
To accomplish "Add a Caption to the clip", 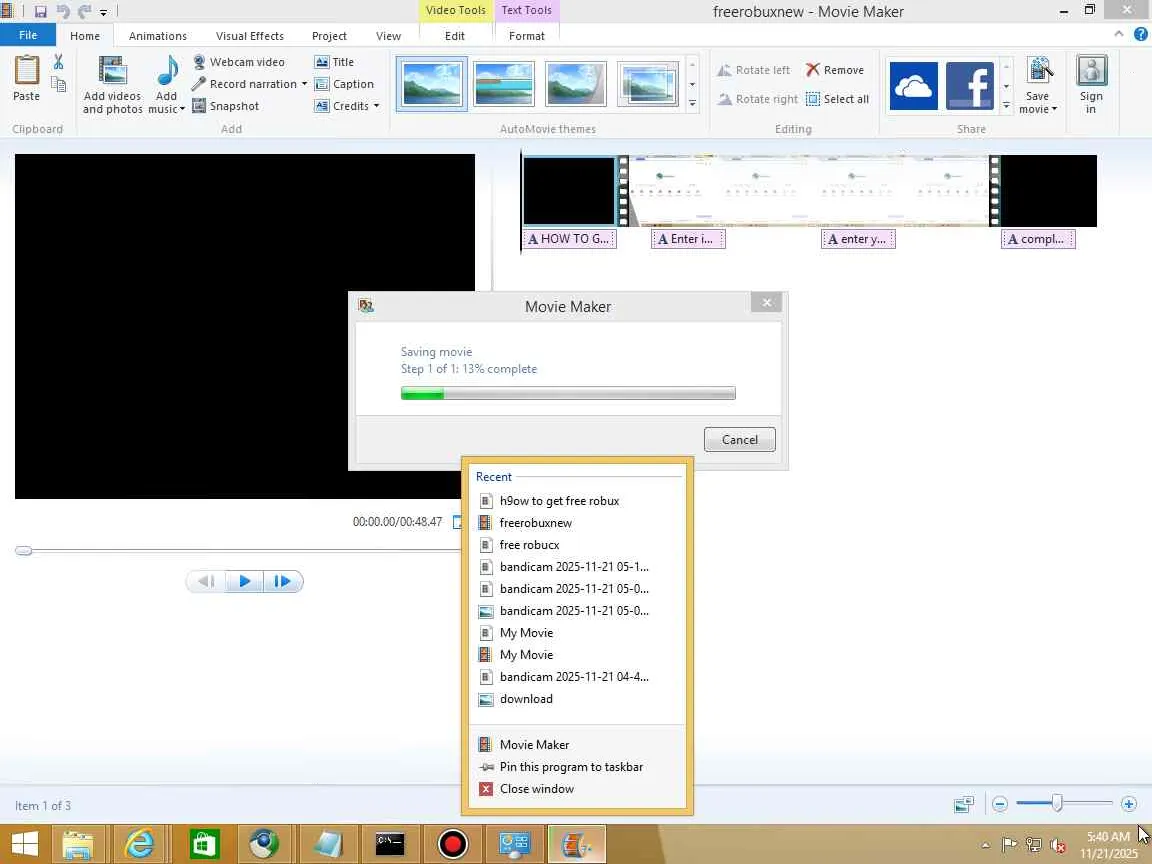I will (344, 84).
